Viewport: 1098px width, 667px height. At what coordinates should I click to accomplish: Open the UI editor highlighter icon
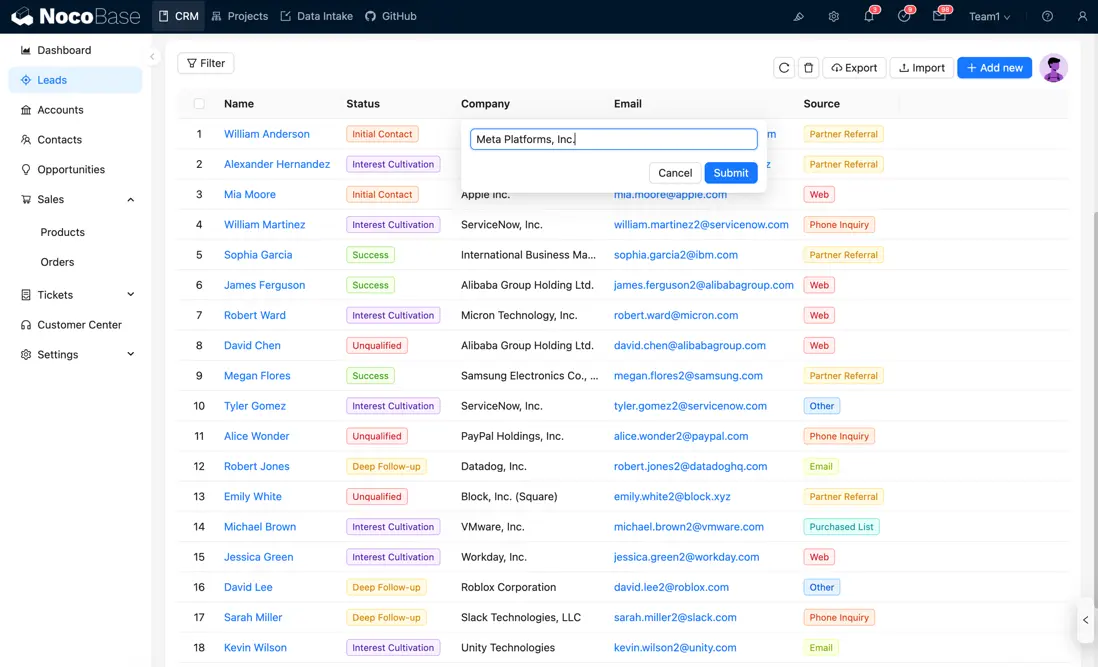point(798,17)
